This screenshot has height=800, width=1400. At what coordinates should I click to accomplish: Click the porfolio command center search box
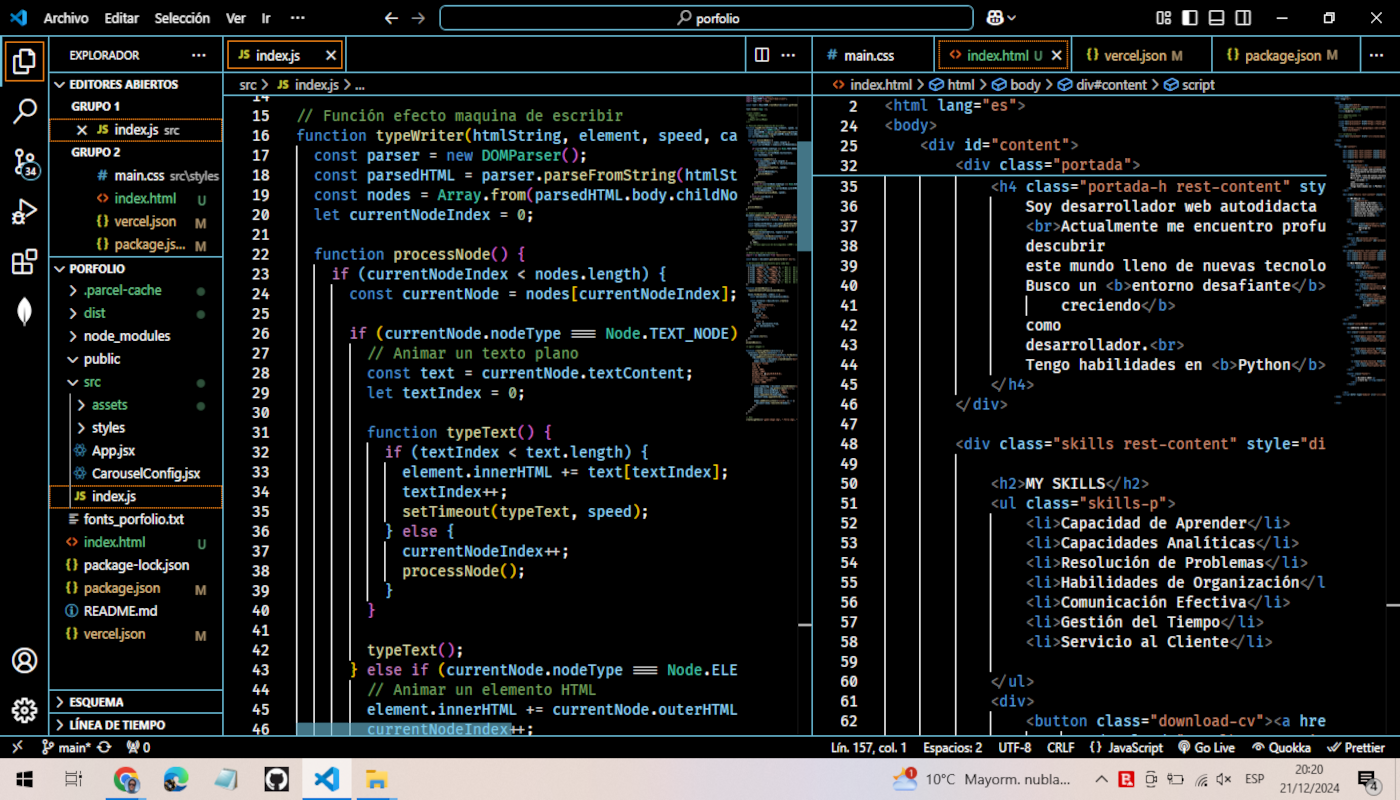coord(706,18)
